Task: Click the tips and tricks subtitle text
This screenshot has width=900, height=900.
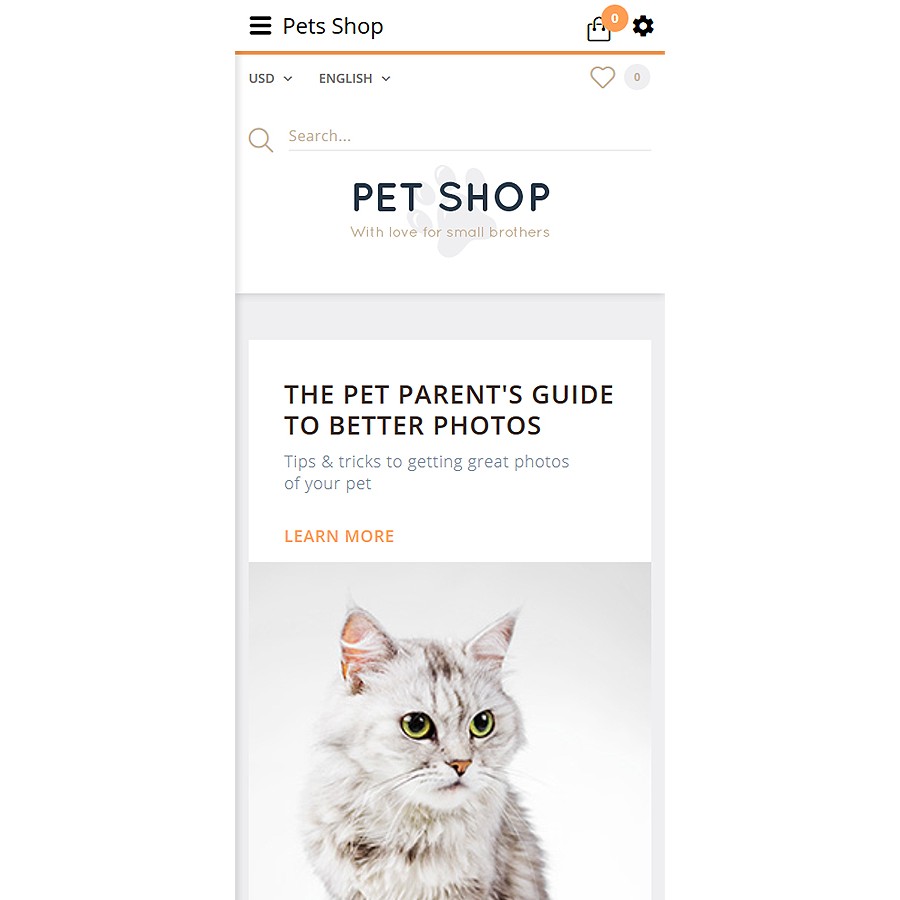Action: click(x=426, y=472)
